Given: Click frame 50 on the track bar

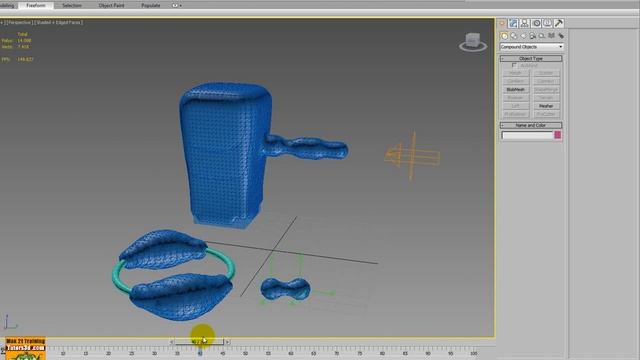Looking at the screenshot, I should point(245,353).
